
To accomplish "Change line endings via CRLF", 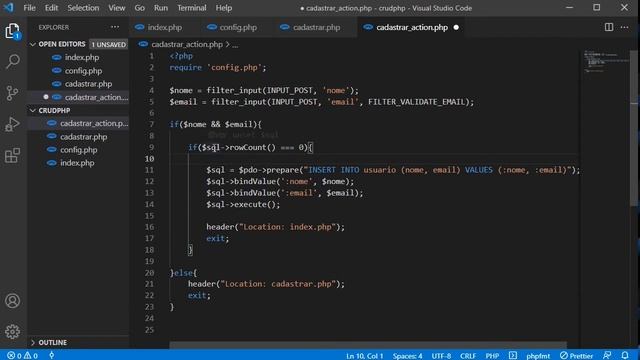I will (468, 356).
